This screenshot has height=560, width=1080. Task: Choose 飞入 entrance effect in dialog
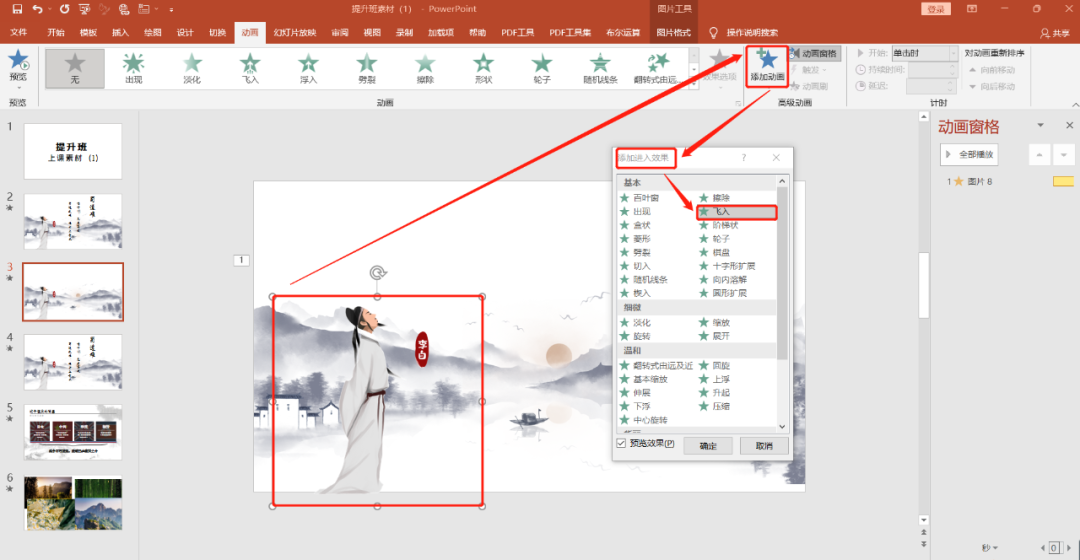point(736,211)
